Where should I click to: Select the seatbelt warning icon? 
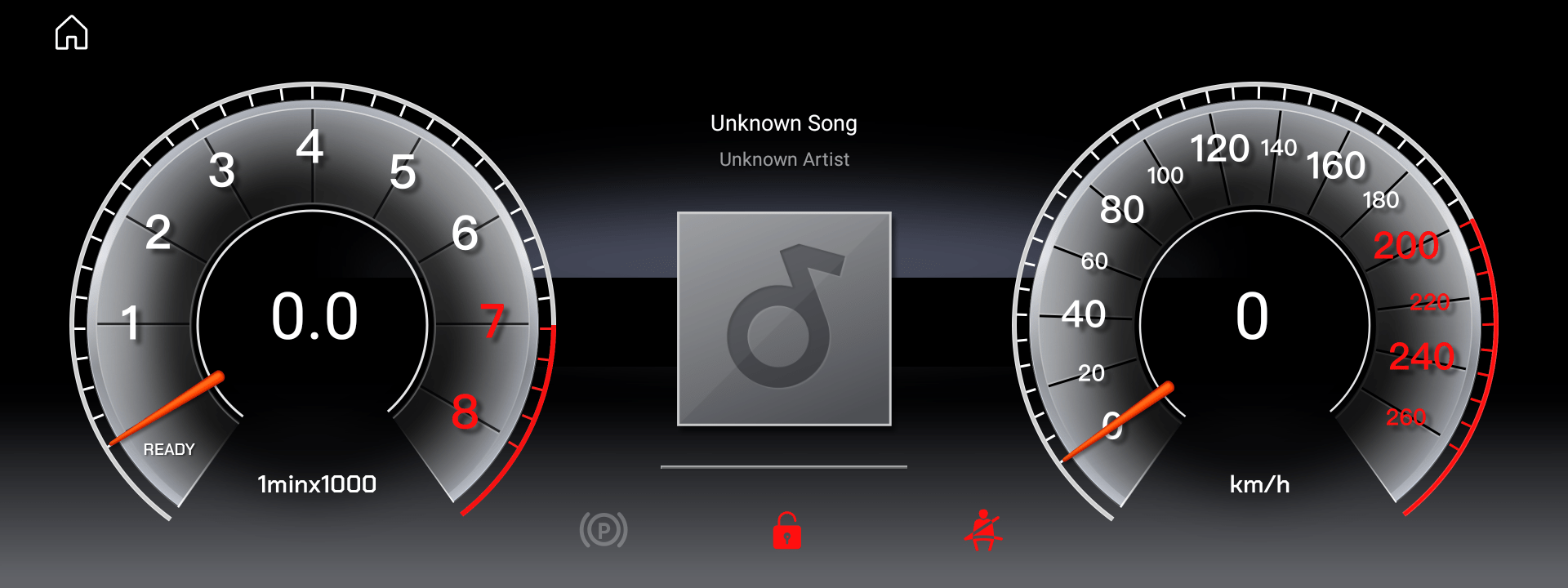[x=982, y=530]
